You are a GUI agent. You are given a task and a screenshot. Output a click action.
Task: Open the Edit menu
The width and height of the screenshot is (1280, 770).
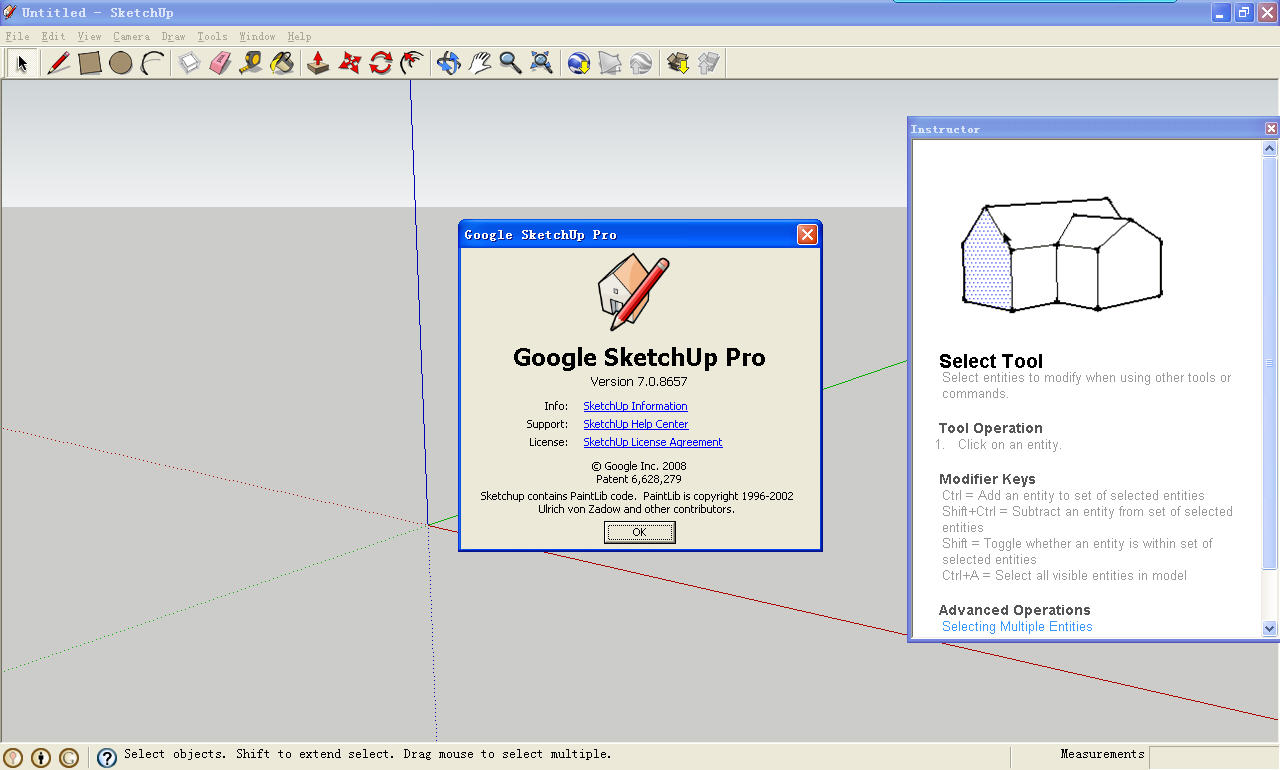pyautogui.click(x=53, y=37)
